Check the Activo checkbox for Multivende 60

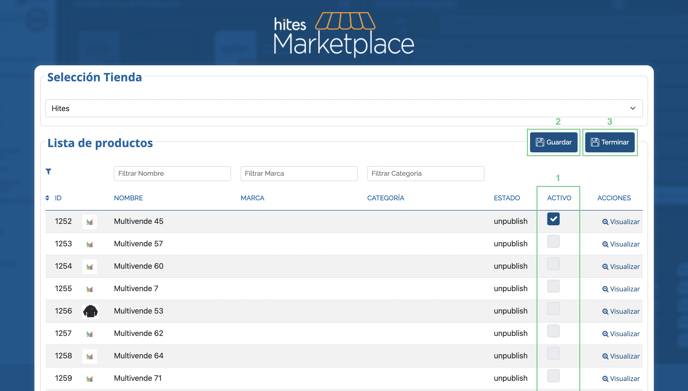[x=553, y=264]
